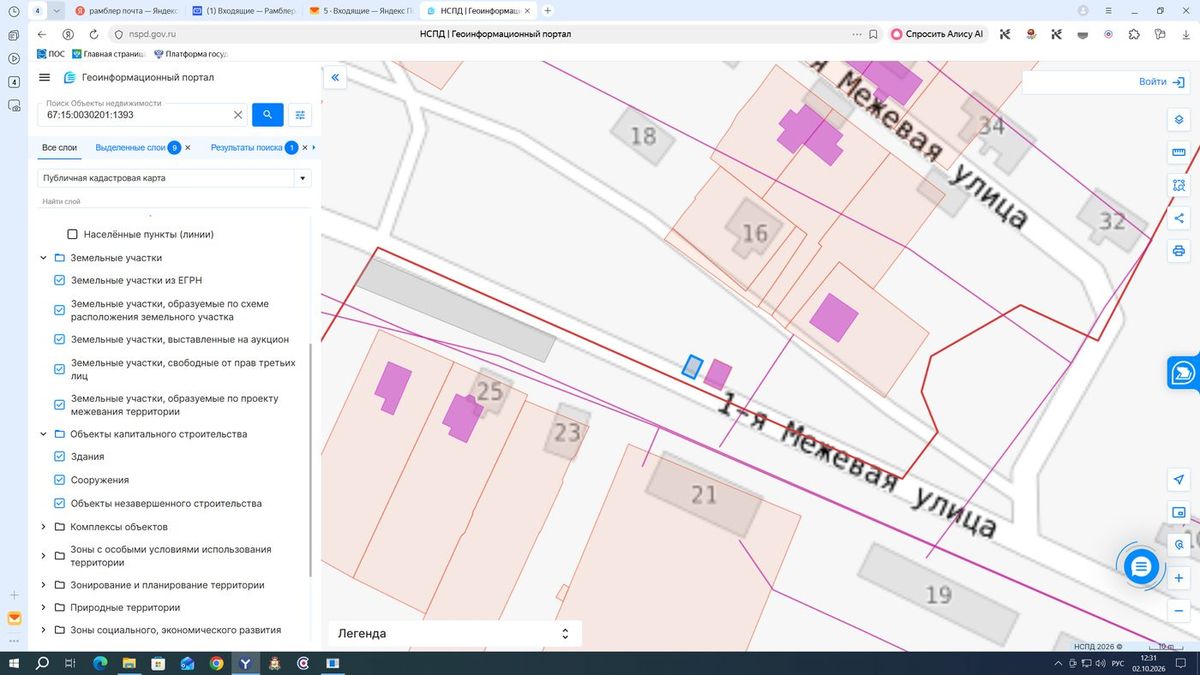Switch to the рамблер почта browser tab

point(125,11)
